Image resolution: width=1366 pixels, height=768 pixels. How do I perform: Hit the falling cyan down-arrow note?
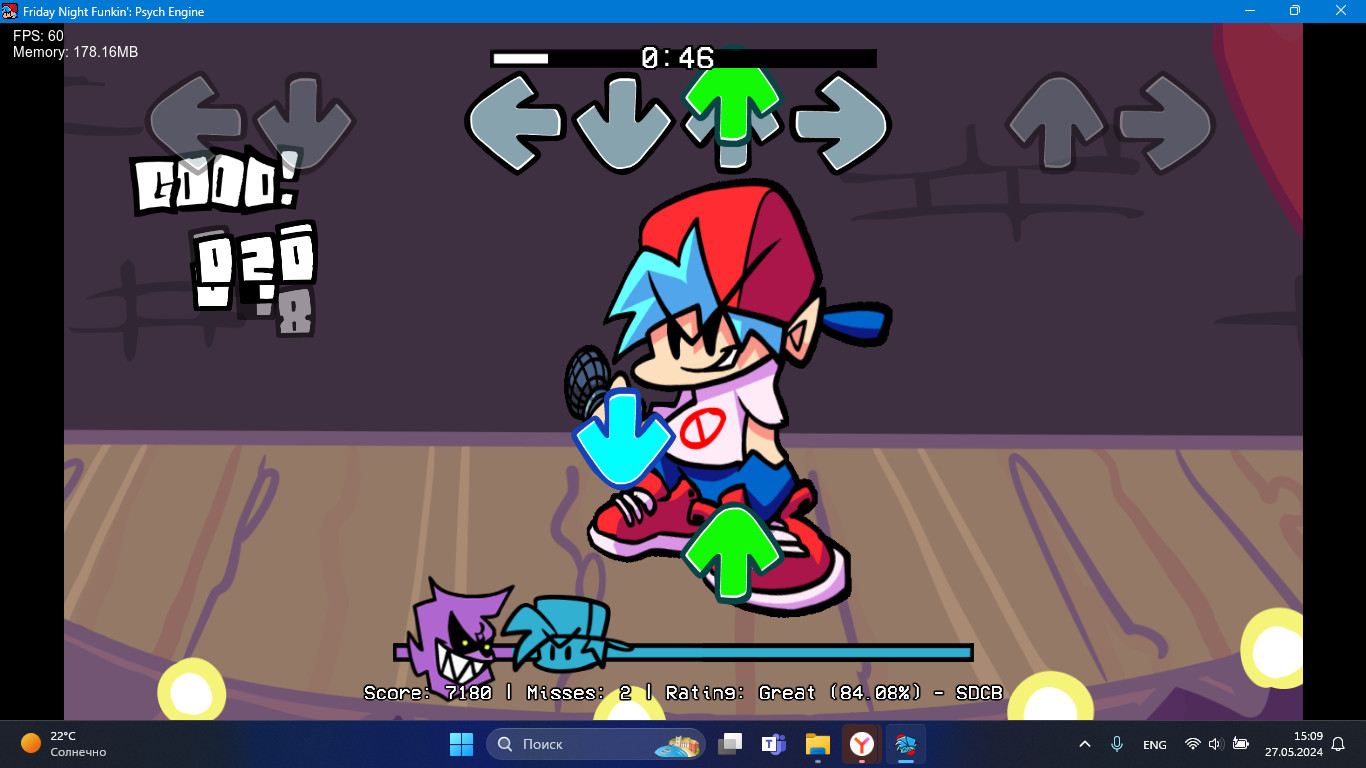click(x=622, y=438)
